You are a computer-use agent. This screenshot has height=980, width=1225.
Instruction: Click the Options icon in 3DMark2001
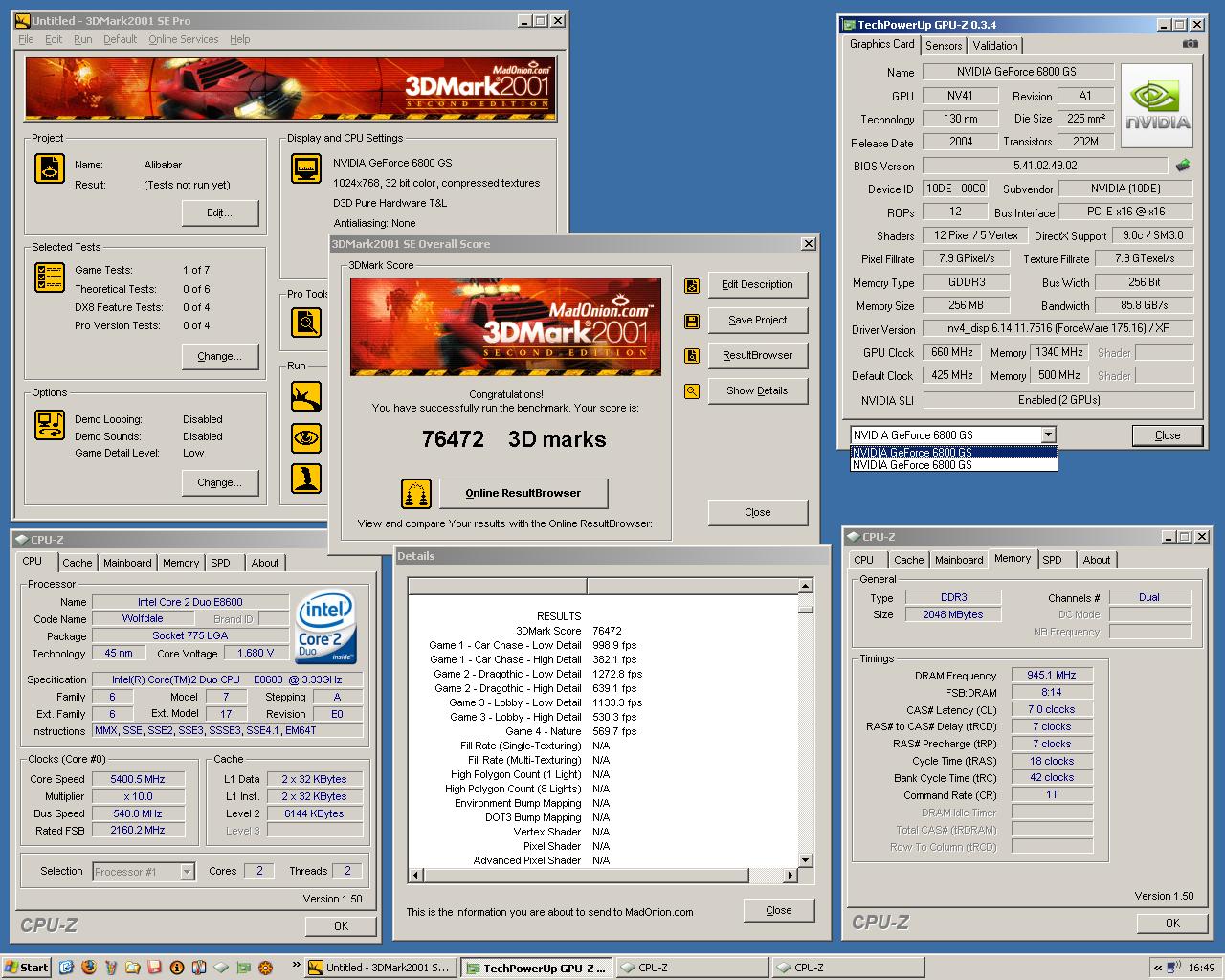click(50, 425)
